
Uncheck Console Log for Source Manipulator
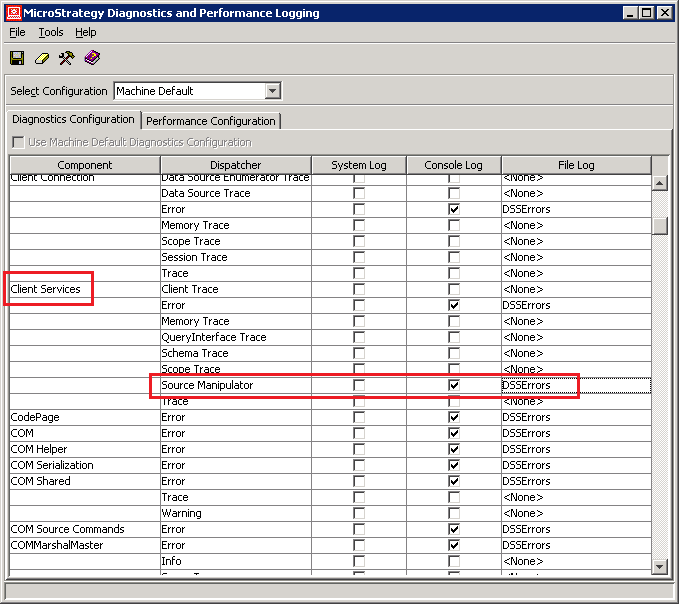[454, 385]
